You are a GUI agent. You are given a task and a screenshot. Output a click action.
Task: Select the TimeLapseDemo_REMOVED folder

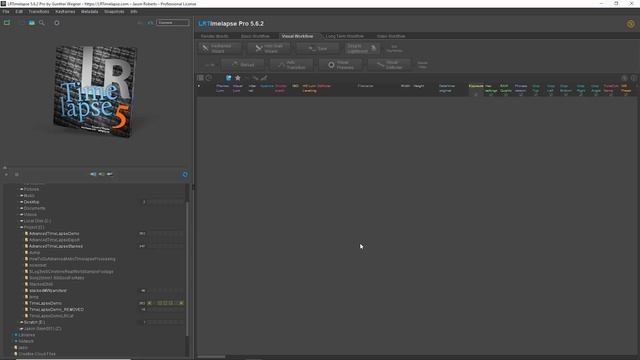(56, 309)
